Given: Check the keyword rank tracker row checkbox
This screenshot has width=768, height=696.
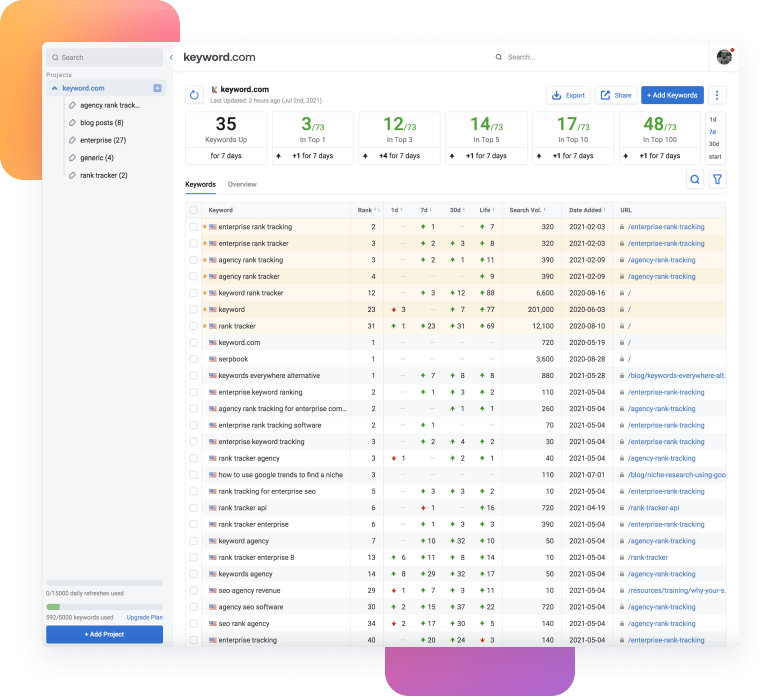Looking at the screenshot, I should [x=193, y=293].
